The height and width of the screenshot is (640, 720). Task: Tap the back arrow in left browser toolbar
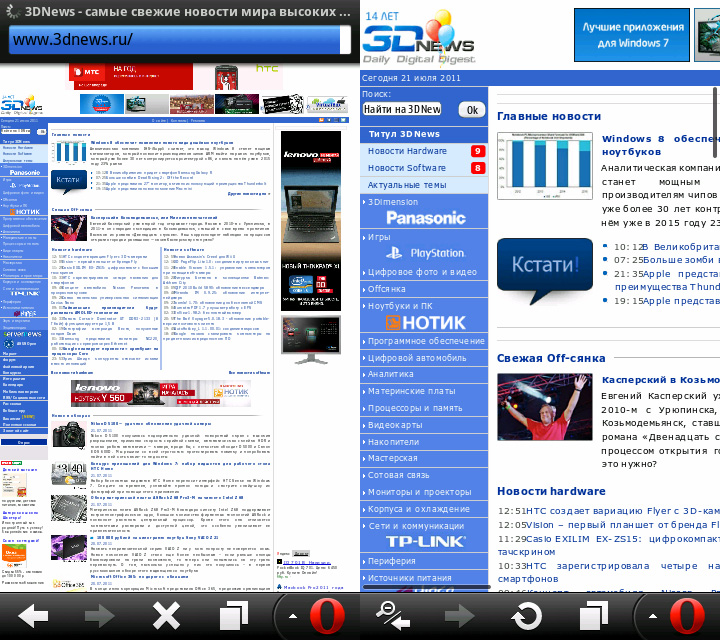tap(33, 613)
